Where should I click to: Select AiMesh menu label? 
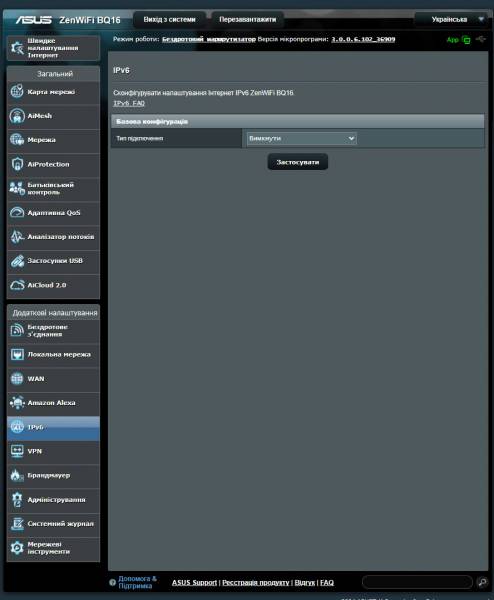tap(39, 116)
